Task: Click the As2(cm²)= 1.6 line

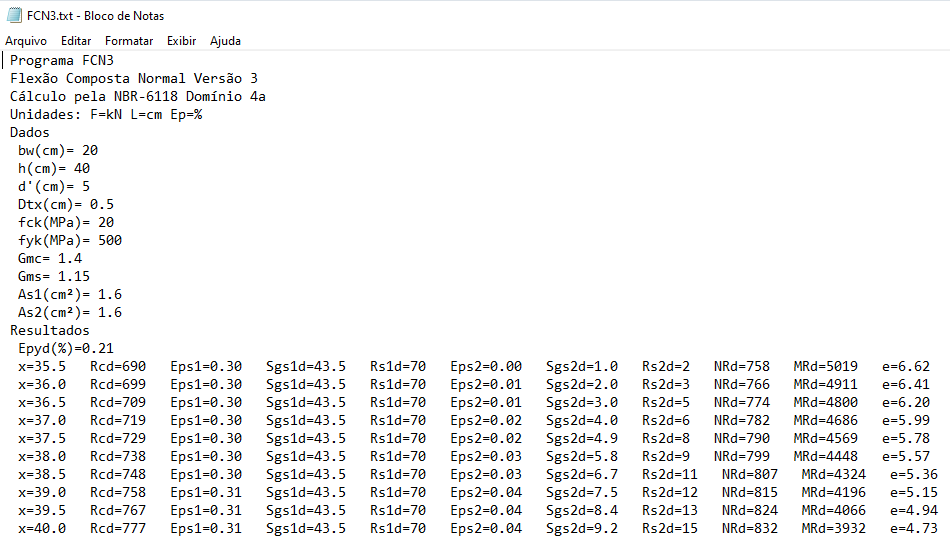Action: coord(70,312)
